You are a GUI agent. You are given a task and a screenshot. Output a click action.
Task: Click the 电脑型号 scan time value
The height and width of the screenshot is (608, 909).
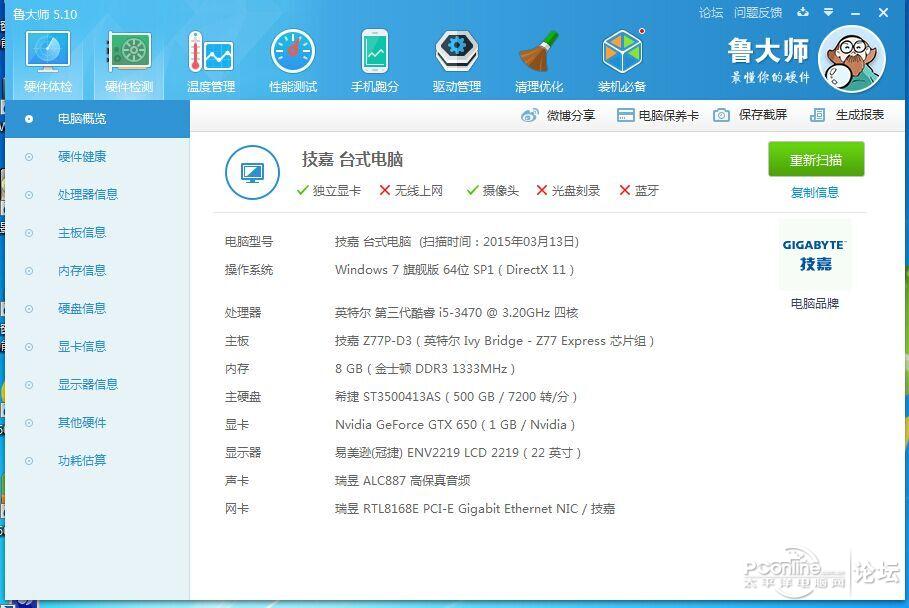[x=457, y=242]
